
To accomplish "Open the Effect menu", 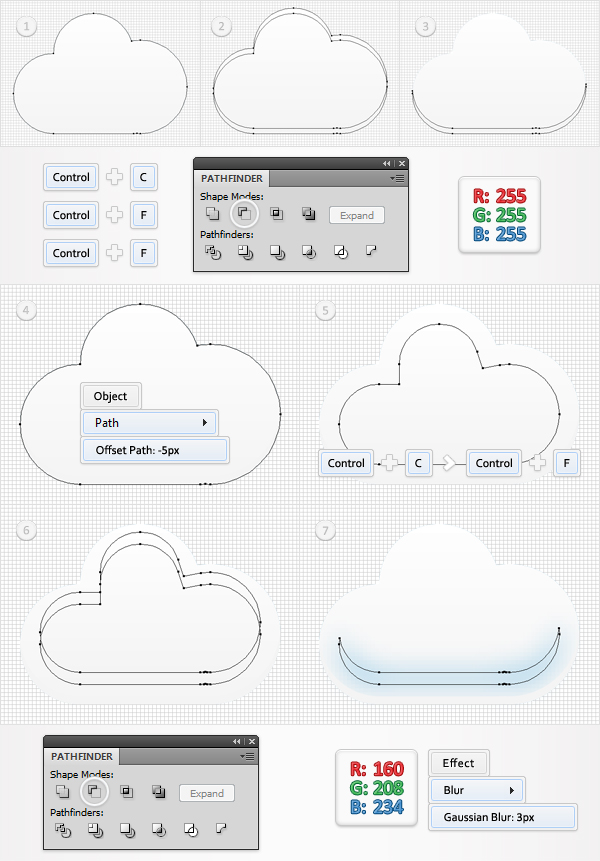I will pyautogui.click(x=458, y=763).
